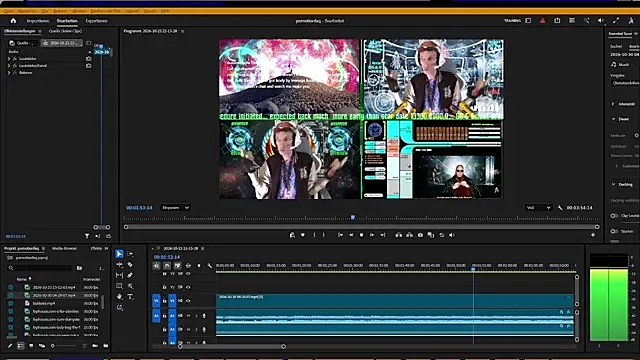Screen dimensions: 640x360
Task: Collapse the Ducking section
Action: 613,184
